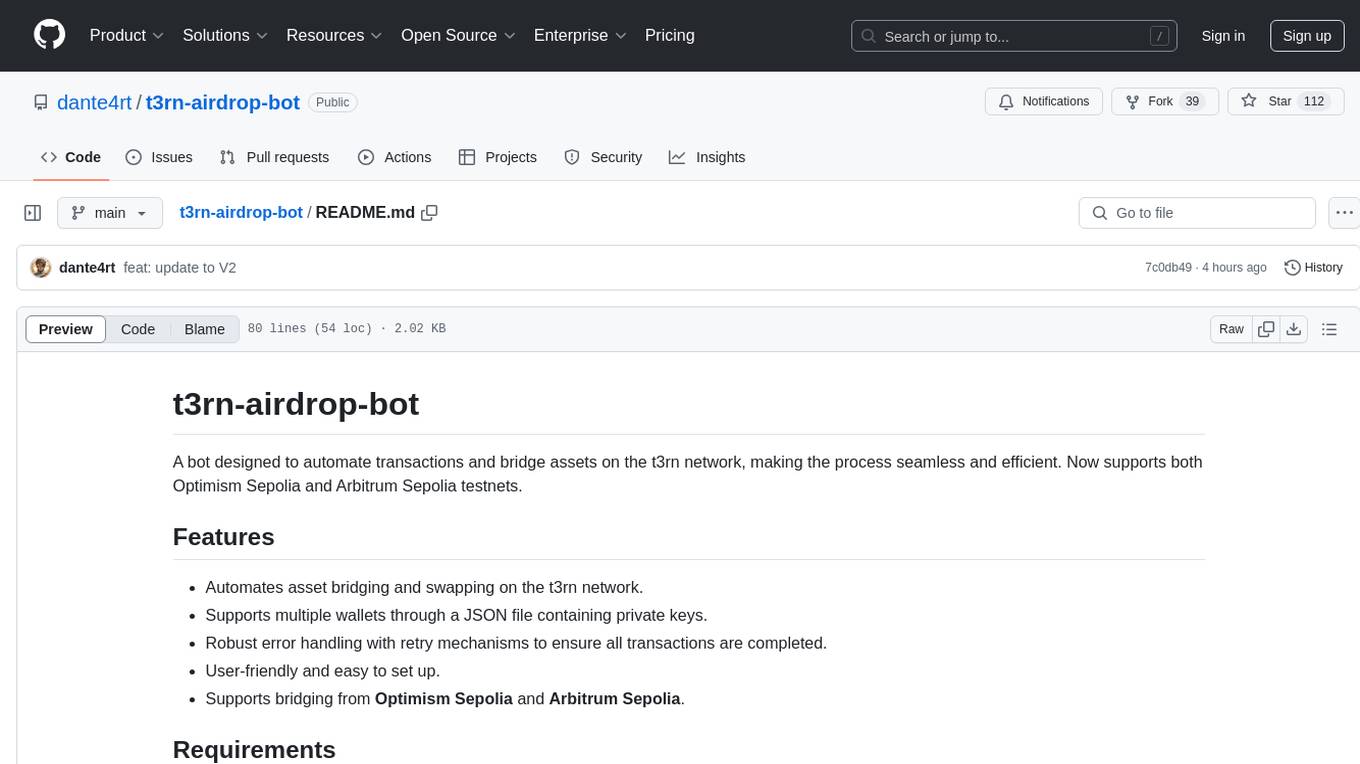Image resolution: width=1360 pixels, height=764 pixels.
Task: Copy the README.md file path
Action: point(430,212)
